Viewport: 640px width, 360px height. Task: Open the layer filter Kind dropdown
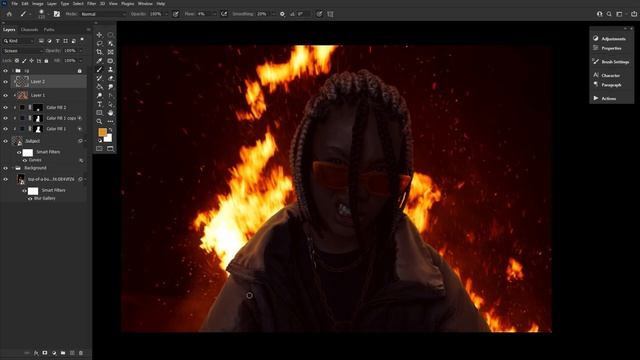19,41
